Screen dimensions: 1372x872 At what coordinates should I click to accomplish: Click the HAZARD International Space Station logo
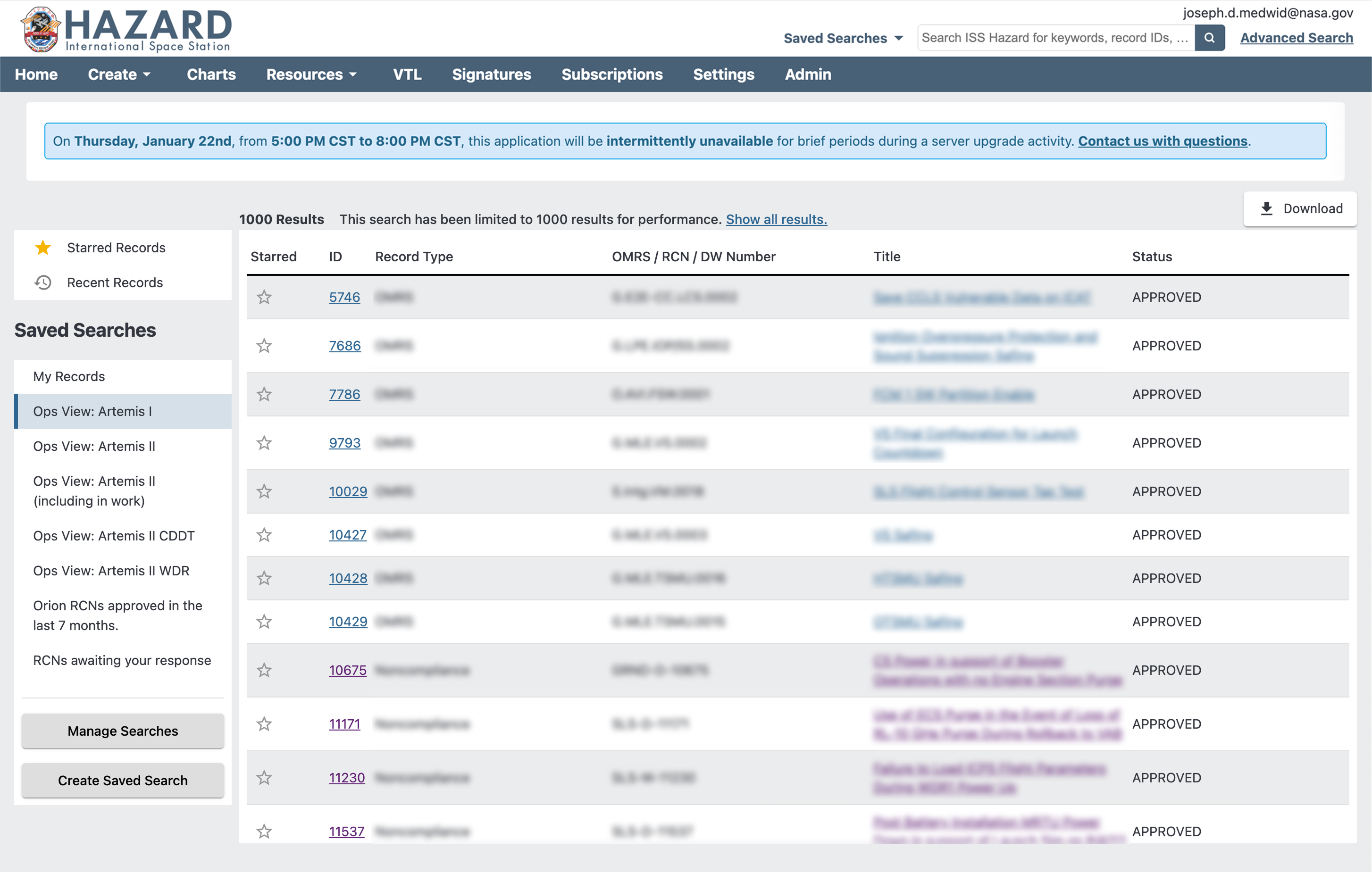[126, 30]
